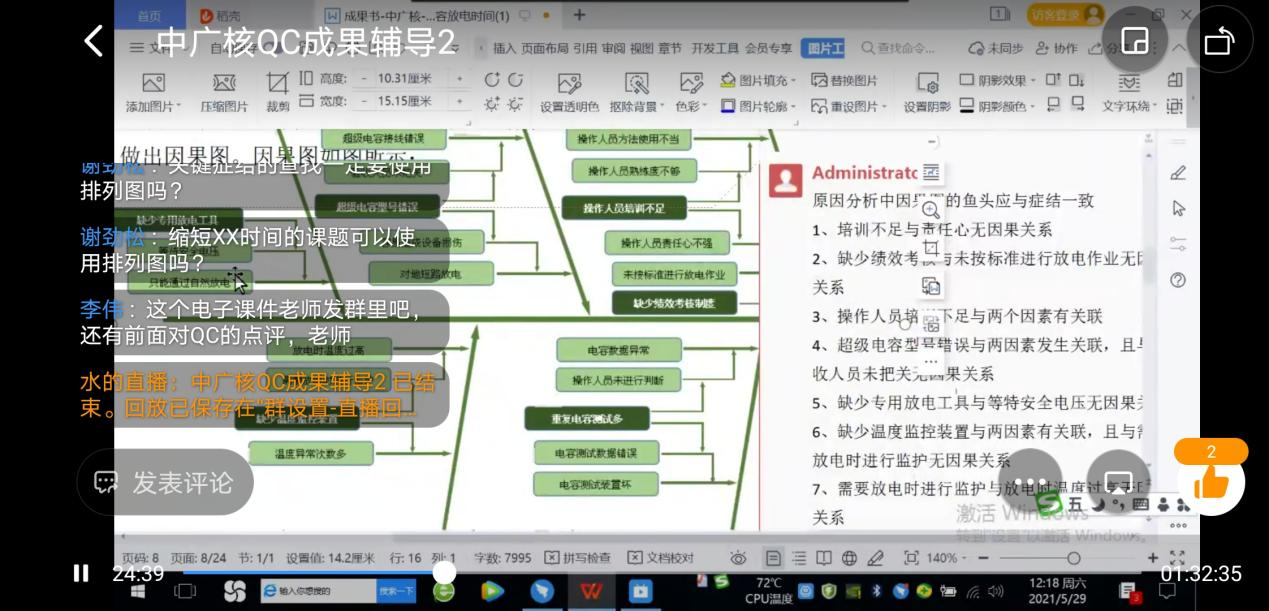Click the video progress bar scrubber handle
The width and height of the screenshot is (1269, 611).
444,572
